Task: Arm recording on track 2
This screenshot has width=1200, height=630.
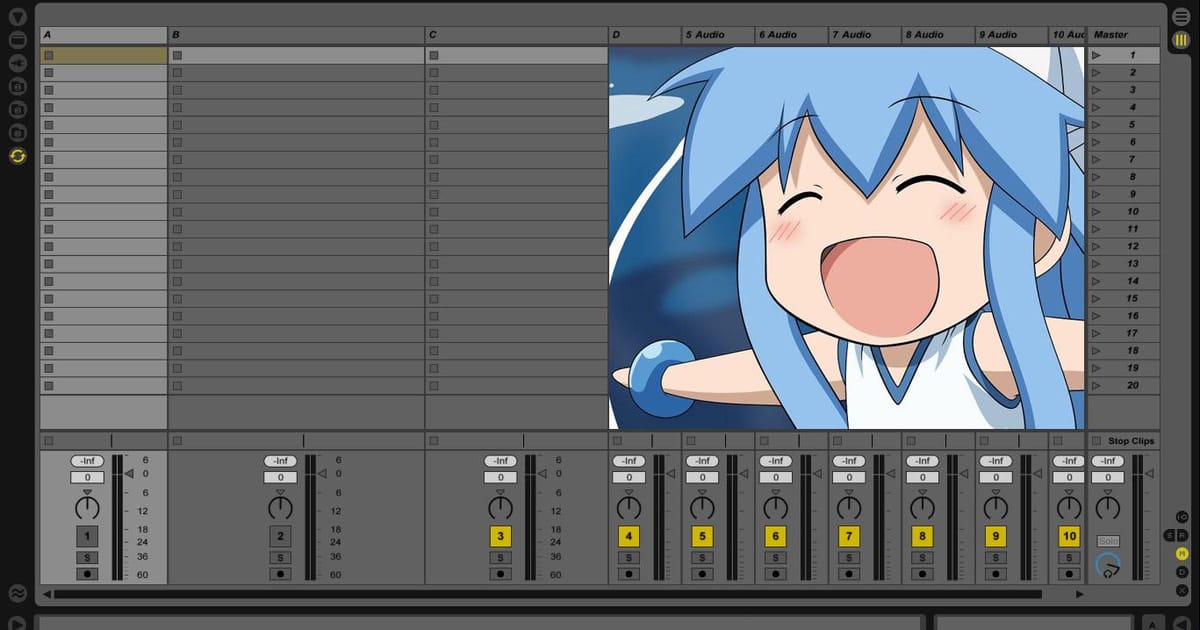Action: click(281, 574)
